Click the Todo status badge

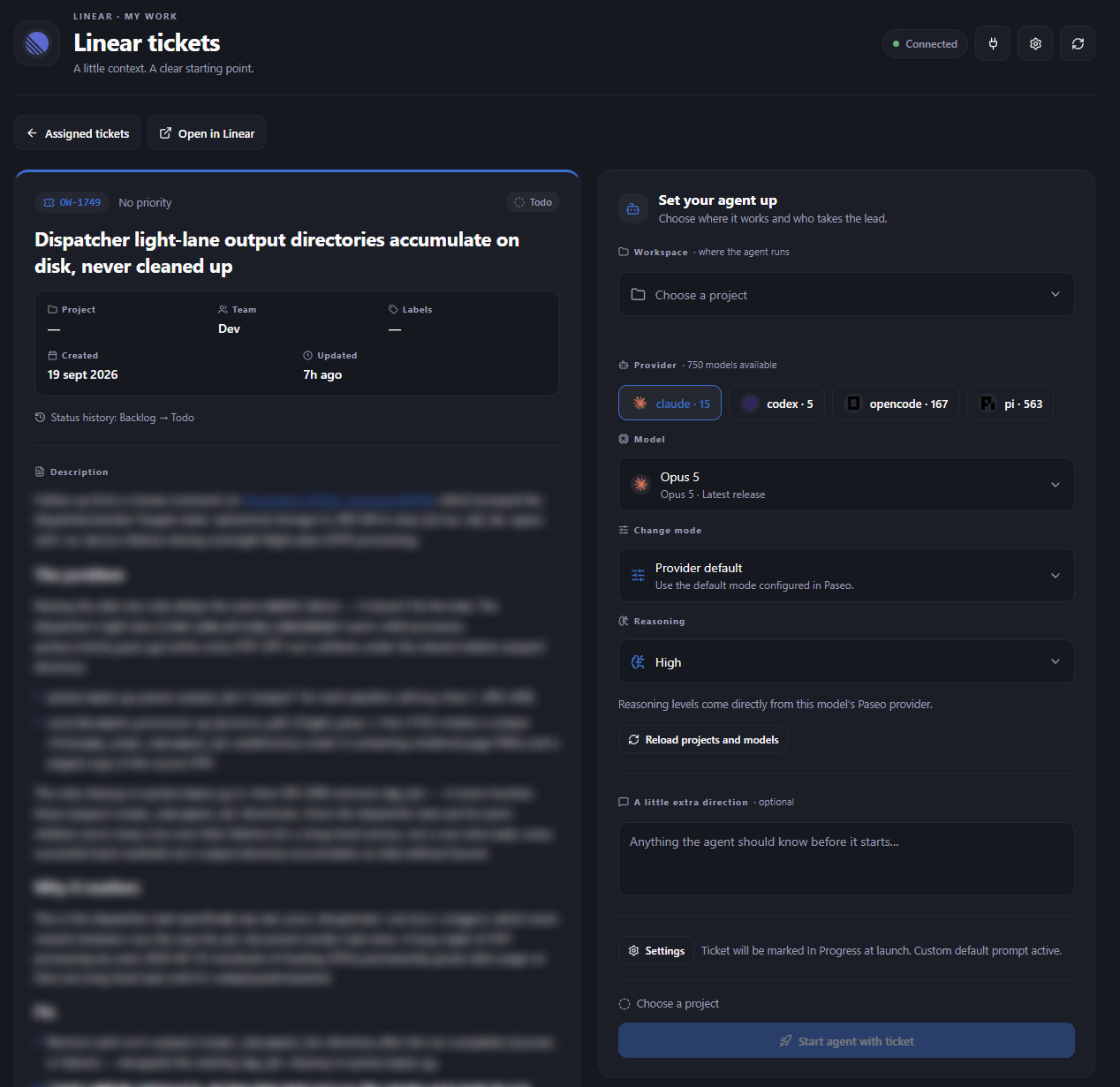(534, 202)
